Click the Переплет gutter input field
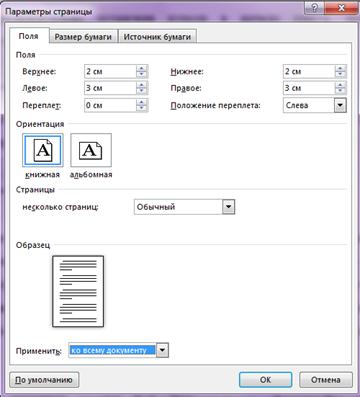This screenshot has height=397, width=360. point(110,105)
